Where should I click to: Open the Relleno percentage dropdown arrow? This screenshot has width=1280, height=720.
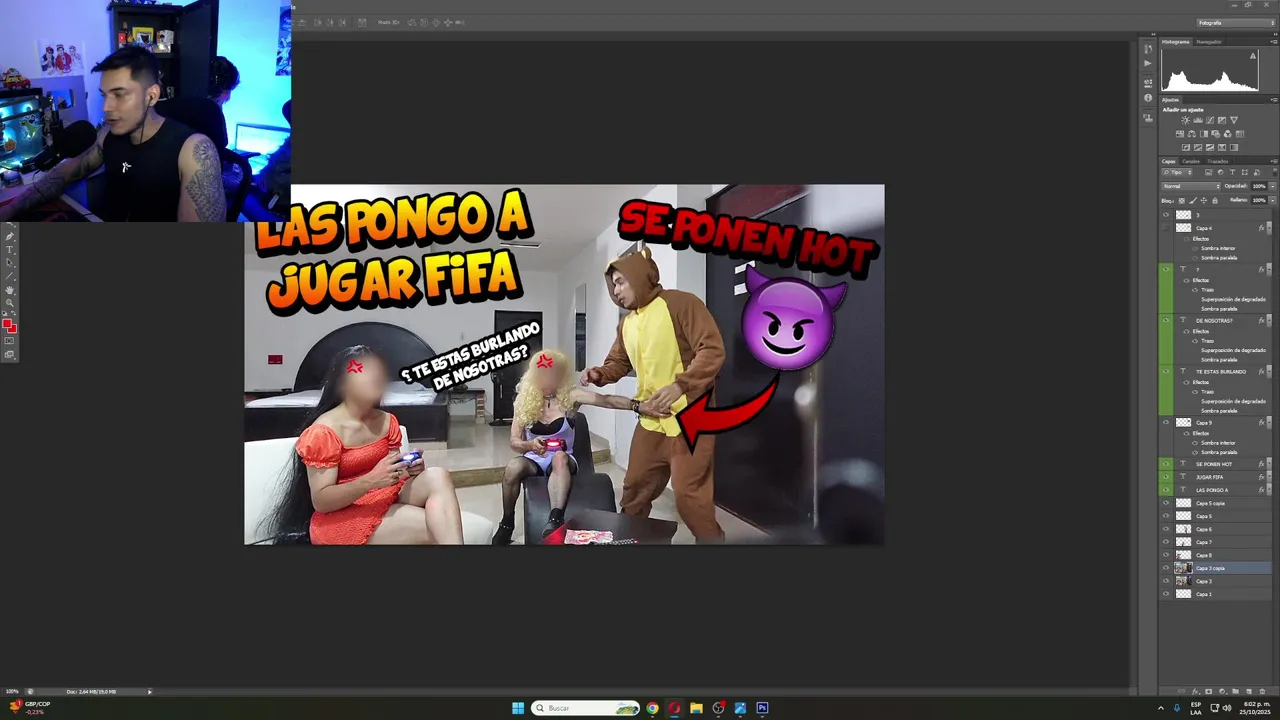tap(1273, 200)
